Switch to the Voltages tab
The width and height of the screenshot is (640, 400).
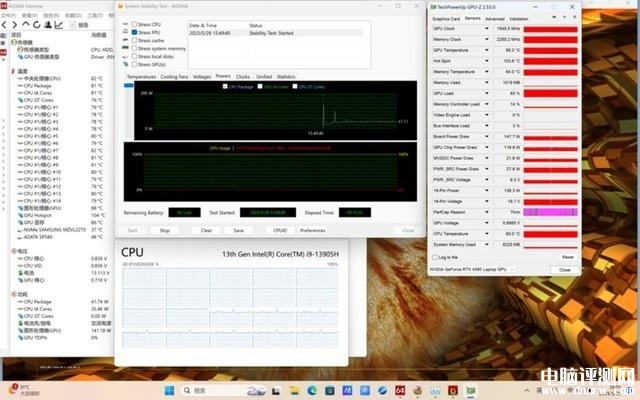(x=202, y=77)
